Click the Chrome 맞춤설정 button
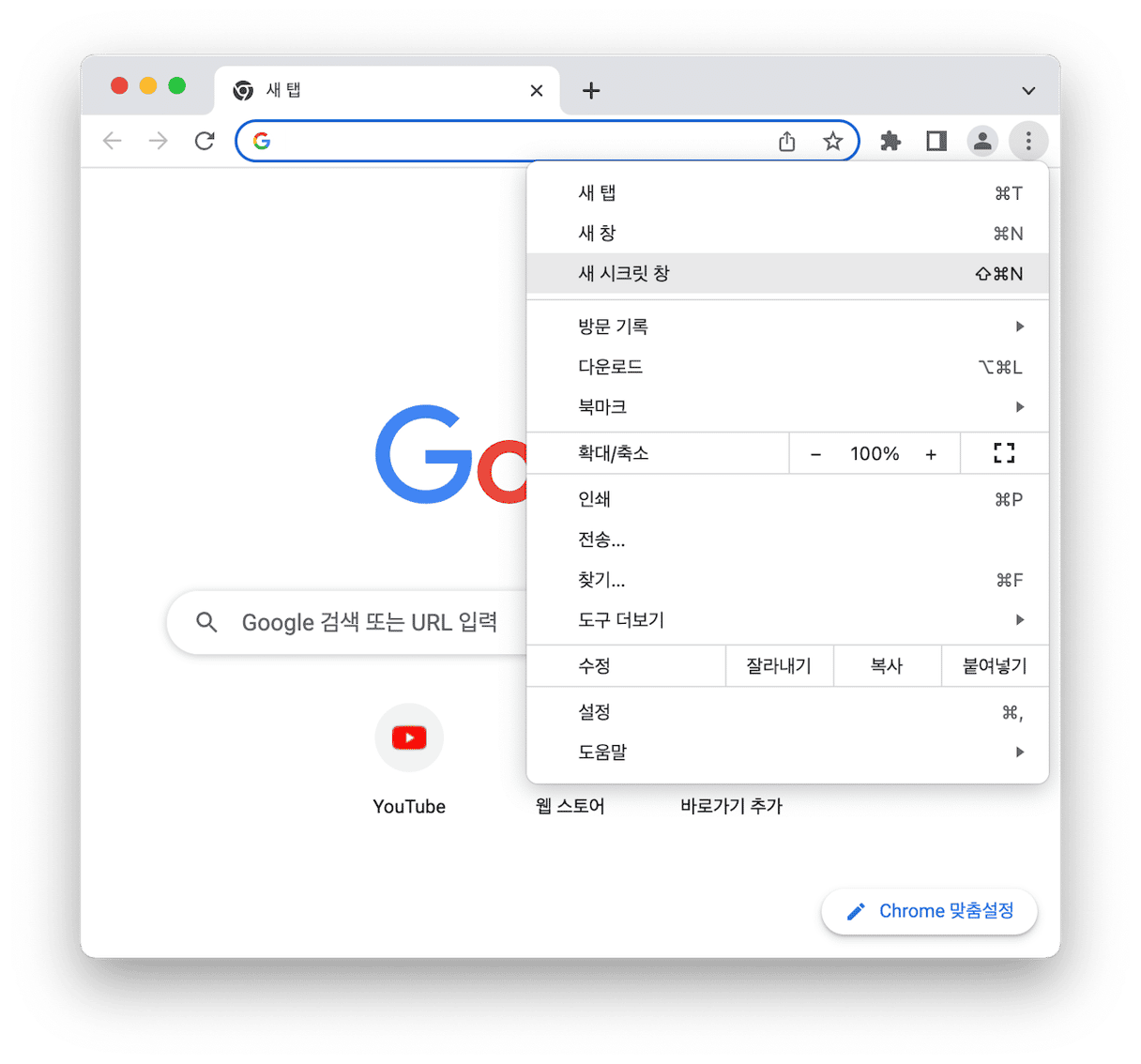Viewport: 1141px width, 1064px height. 929,911
